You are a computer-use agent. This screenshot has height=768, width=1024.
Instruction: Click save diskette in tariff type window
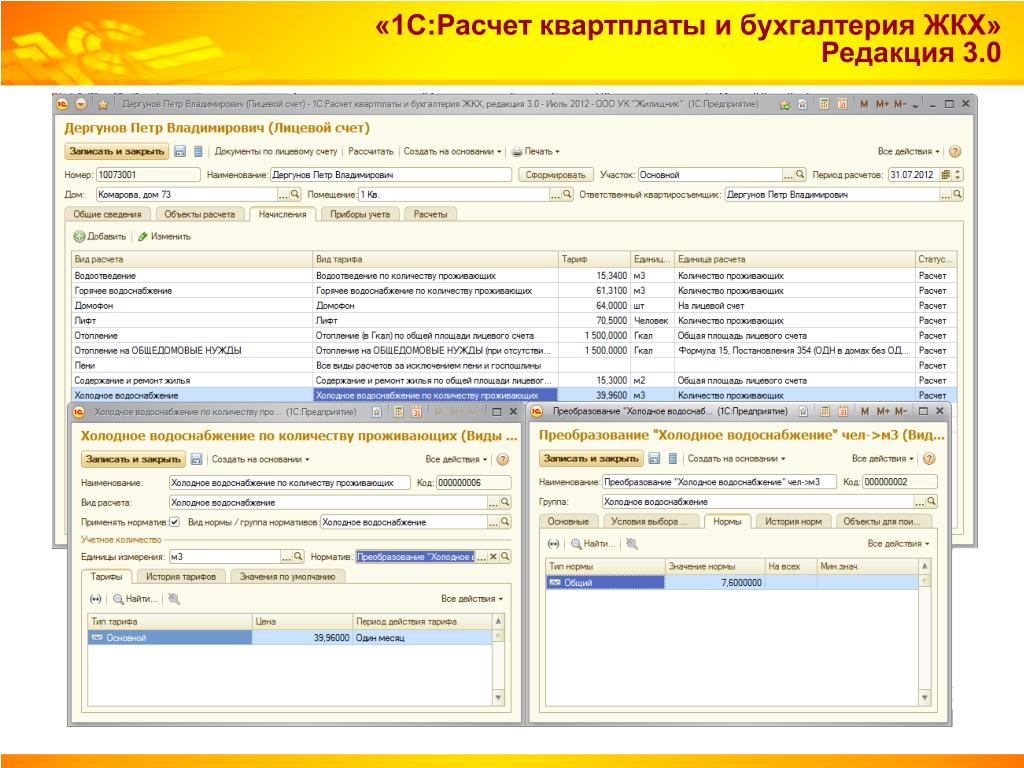point(196,459)
